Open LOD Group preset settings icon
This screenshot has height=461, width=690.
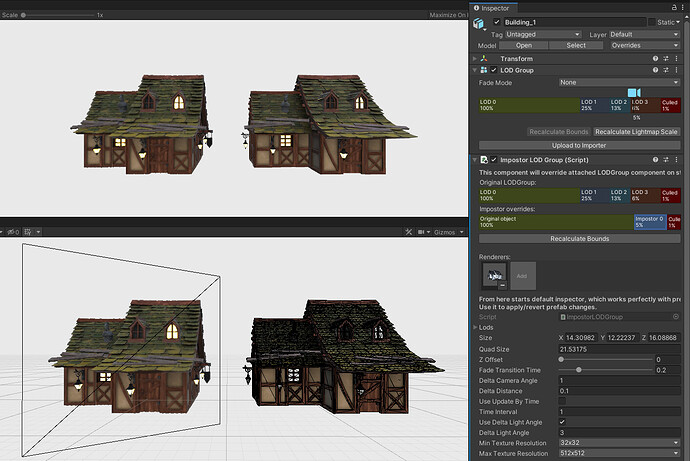[x=666, y=70]
